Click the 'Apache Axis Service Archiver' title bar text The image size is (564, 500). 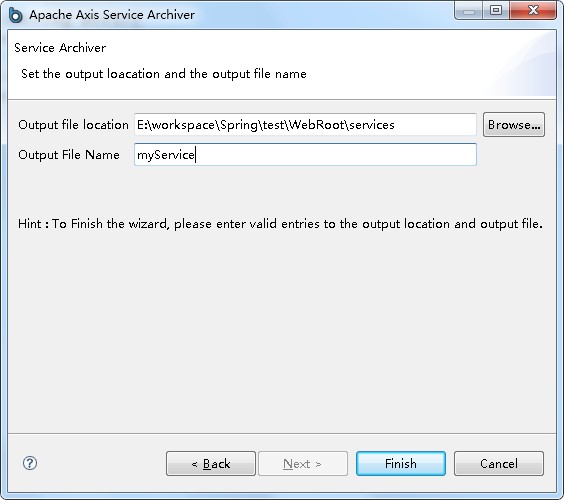click(x=112, y=15)
